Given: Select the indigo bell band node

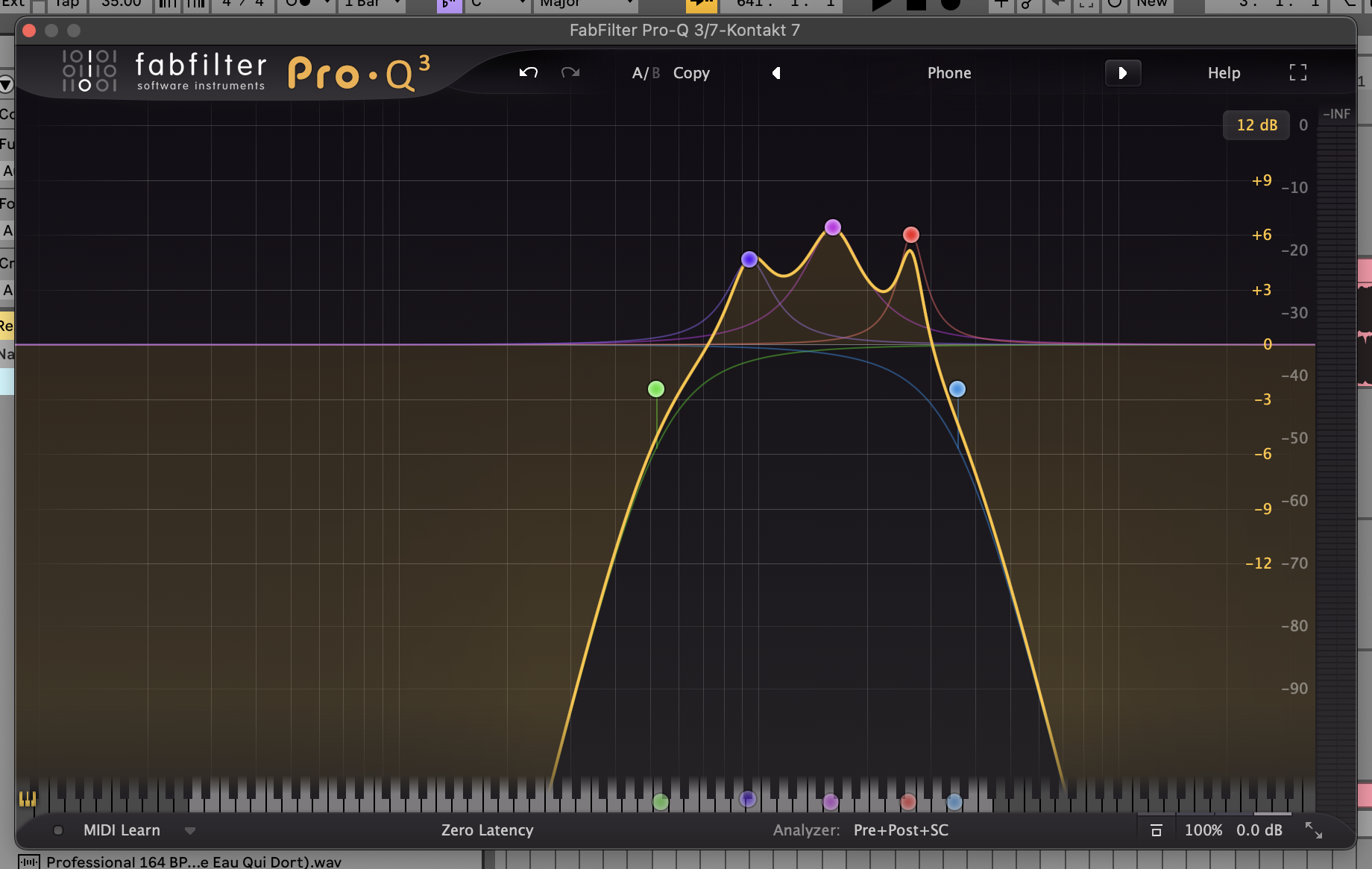Looking at the screenshot, I should (x=749, y=259).
